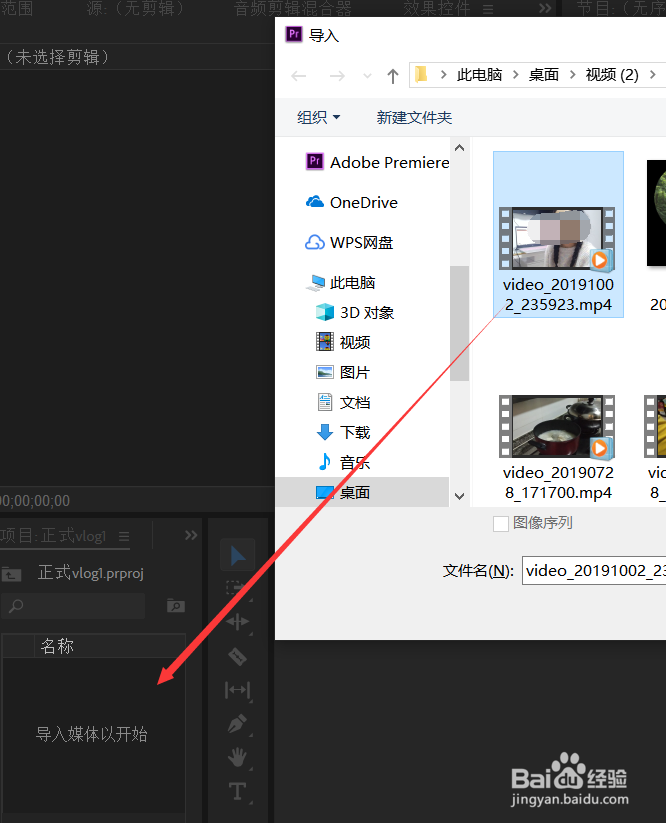
Task: Open OneDrive in the sidebar
Action: [352, 202]
